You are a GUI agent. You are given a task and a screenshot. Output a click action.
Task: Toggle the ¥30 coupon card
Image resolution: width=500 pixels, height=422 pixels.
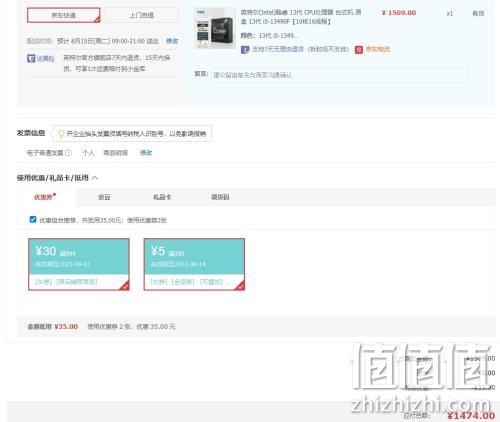click(79, 264)
